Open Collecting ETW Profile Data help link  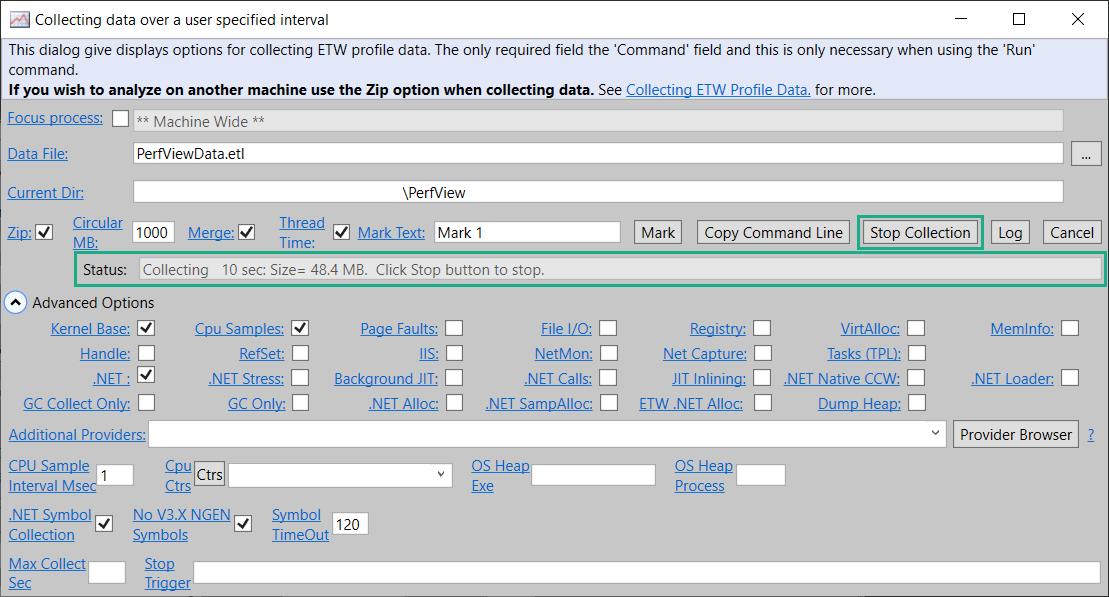pyautogui.click(x=718, y=90)
